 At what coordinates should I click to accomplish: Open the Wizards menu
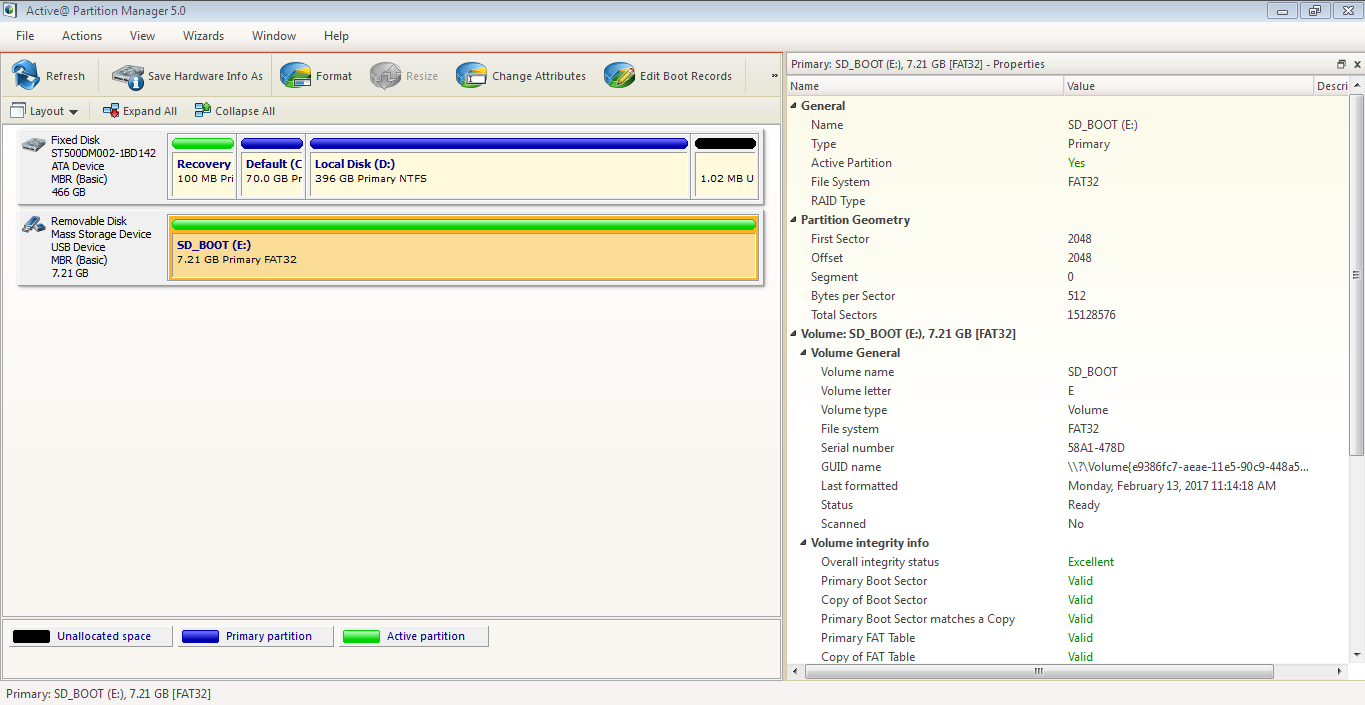tap(203, 35)
